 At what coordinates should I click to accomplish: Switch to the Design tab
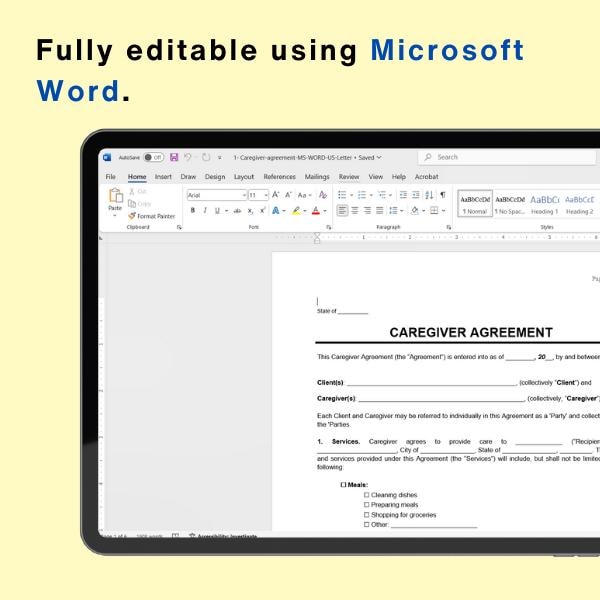(215, 177)
